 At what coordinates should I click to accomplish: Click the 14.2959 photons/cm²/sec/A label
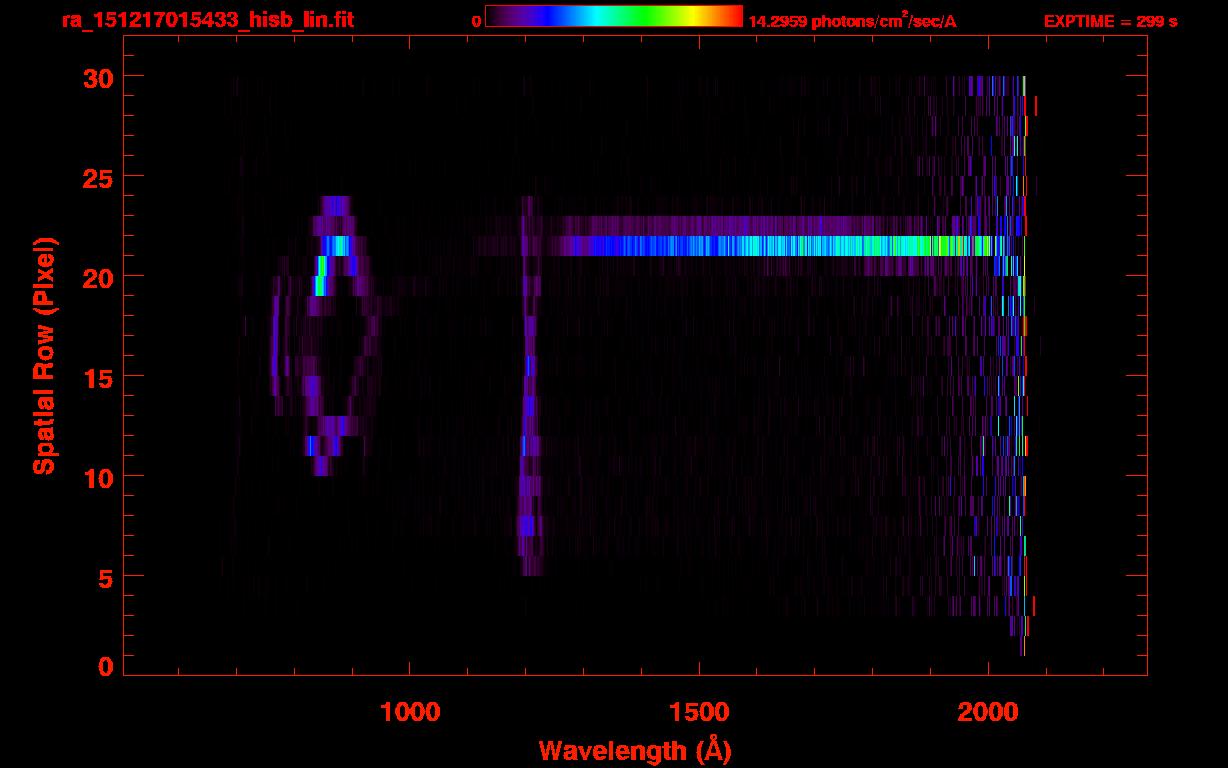click(x=852, y=20)
